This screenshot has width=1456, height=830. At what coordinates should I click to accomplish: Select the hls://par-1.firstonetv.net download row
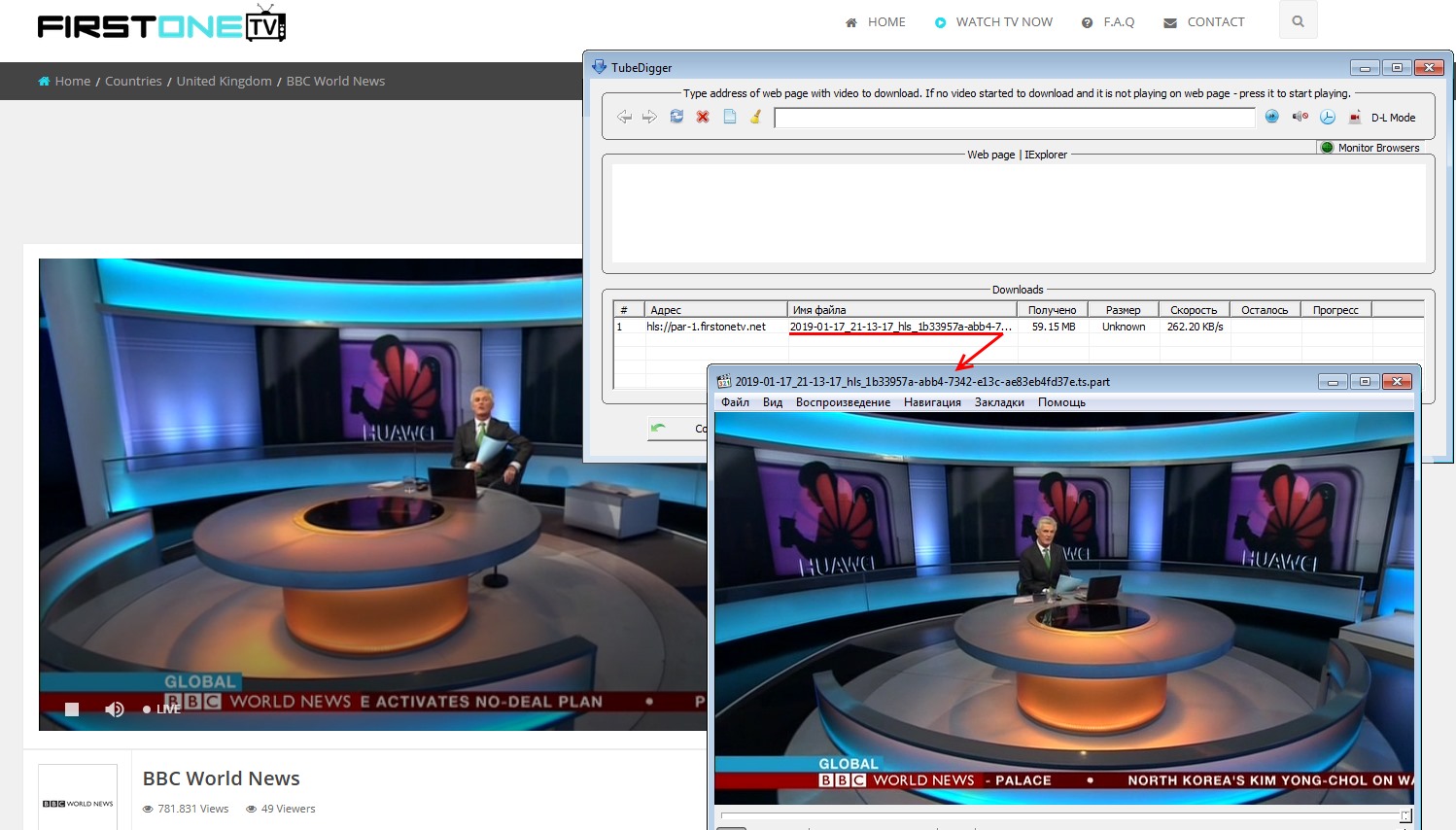click(x=1019, y=328)
